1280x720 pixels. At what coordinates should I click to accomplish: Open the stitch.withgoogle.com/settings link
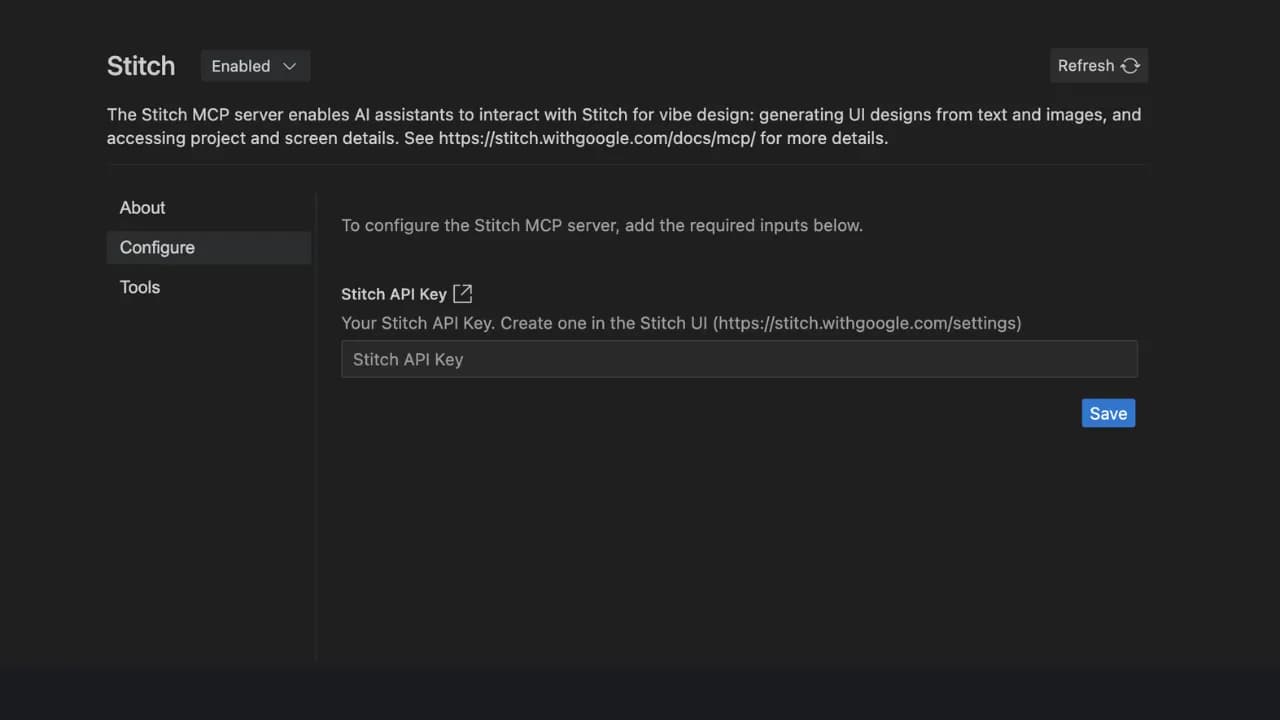point(866,323)
